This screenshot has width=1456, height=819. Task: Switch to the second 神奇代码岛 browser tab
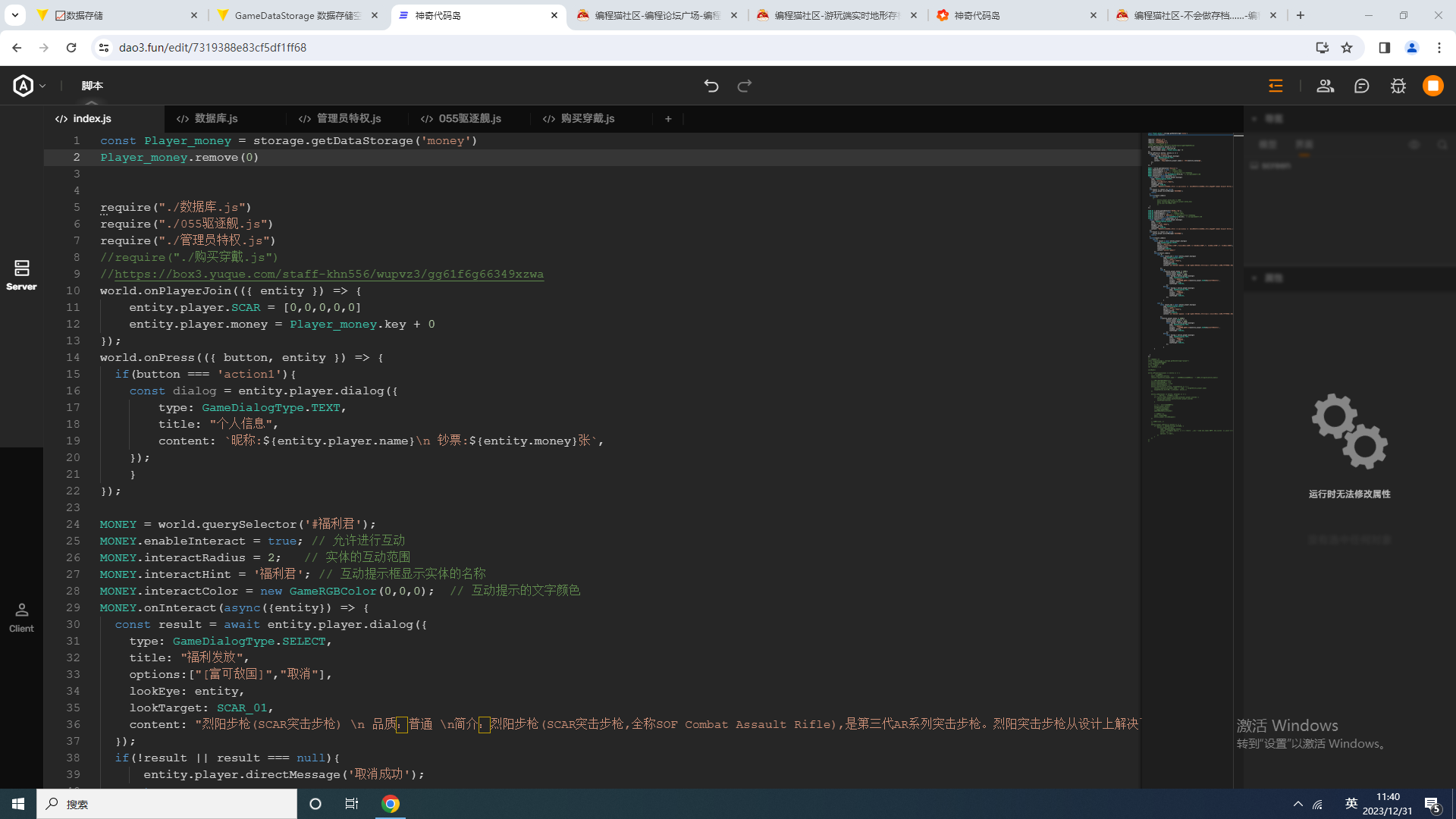click(1016, 15)
